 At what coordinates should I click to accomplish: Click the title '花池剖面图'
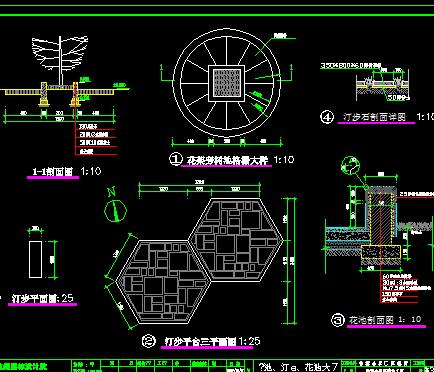coord(371,320)
